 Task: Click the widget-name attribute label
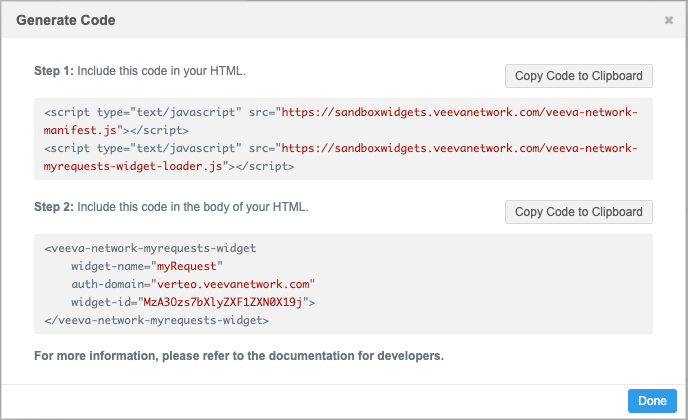[109, 266]
